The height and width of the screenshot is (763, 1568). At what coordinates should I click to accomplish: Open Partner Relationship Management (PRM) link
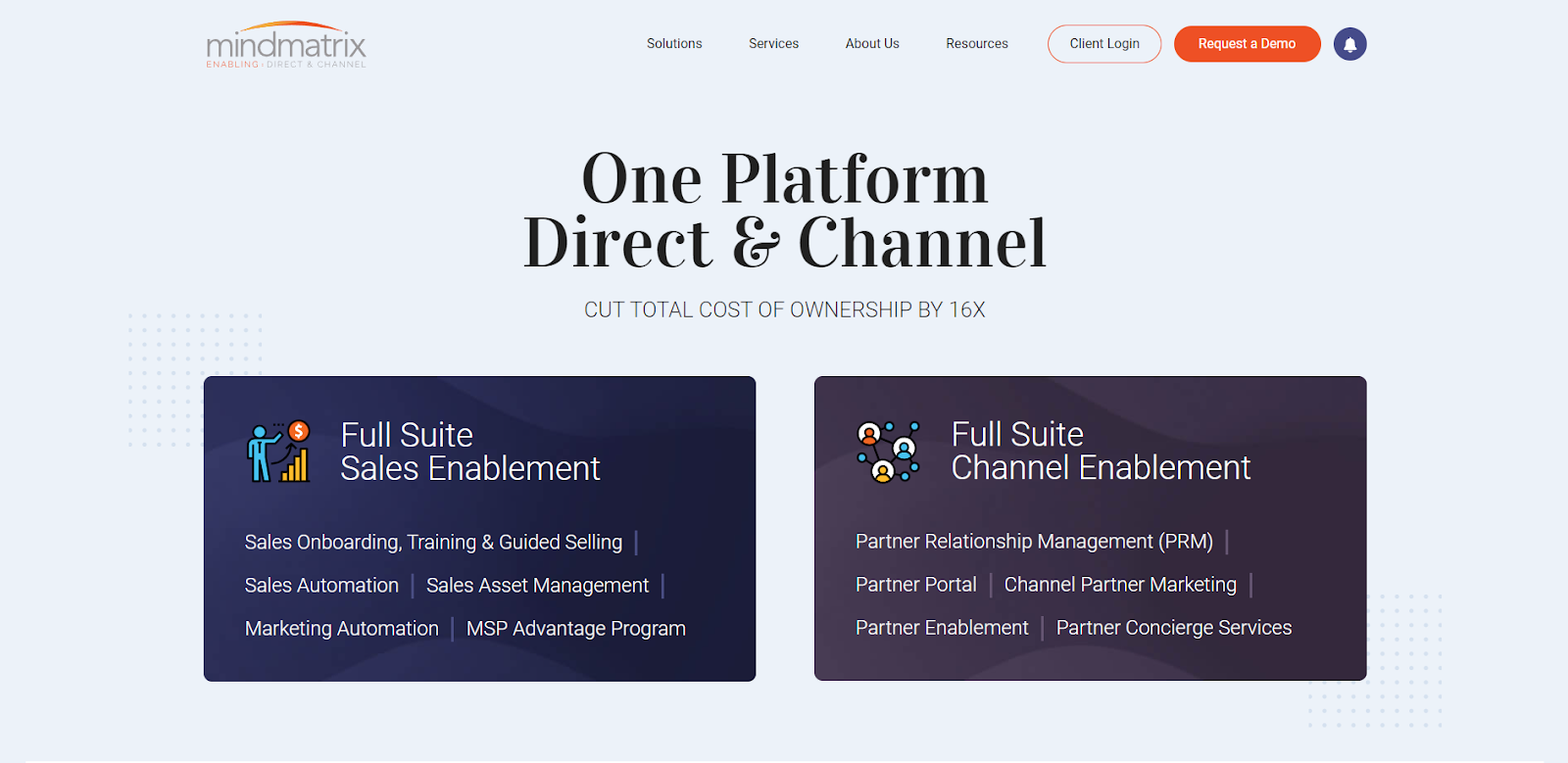(x=1034, y=542)
